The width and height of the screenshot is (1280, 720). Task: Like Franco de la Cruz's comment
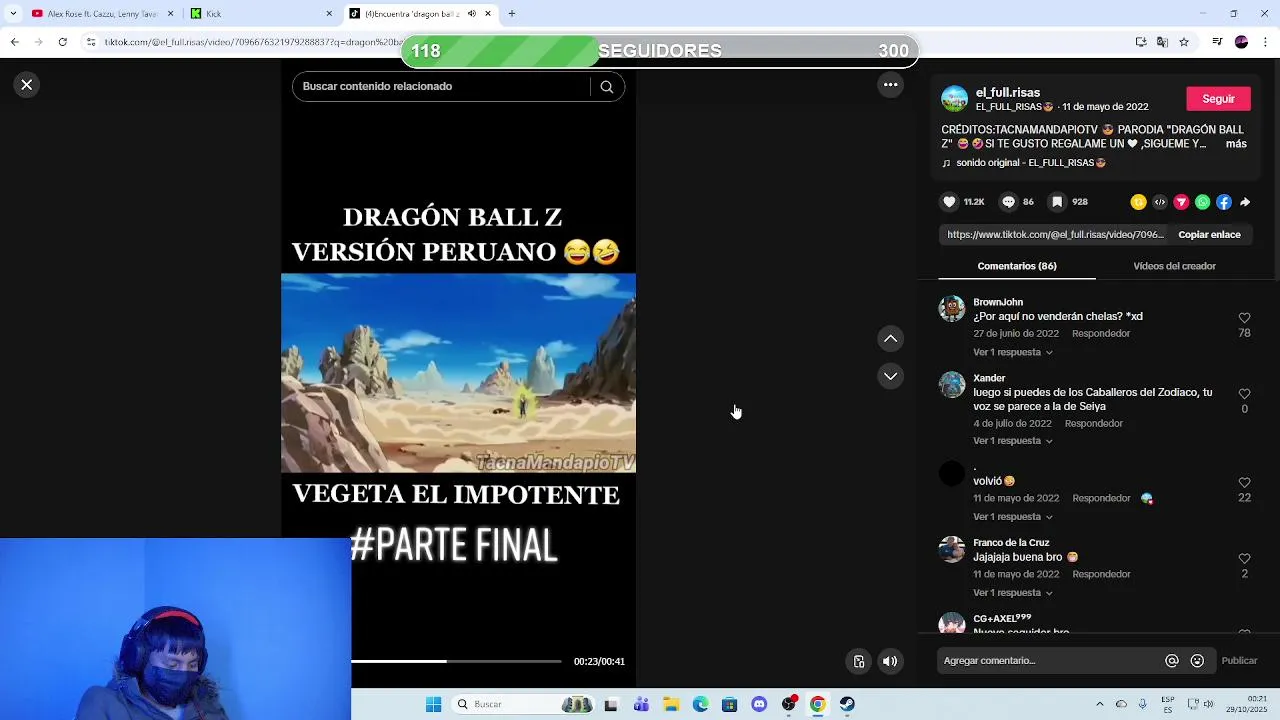1244,559
